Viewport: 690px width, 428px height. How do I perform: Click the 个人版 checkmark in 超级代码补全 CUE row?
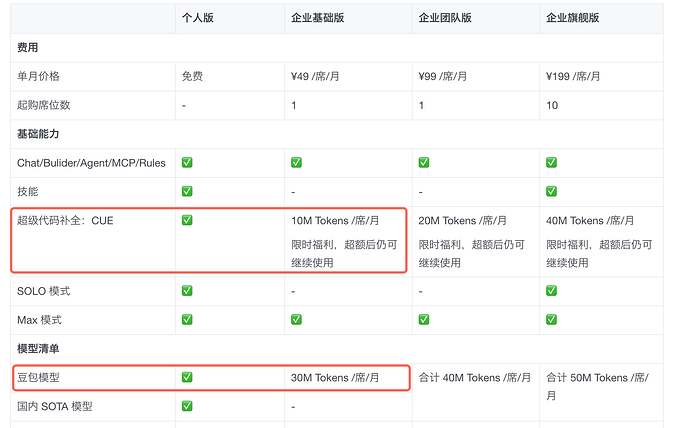[x=187, y=220]
